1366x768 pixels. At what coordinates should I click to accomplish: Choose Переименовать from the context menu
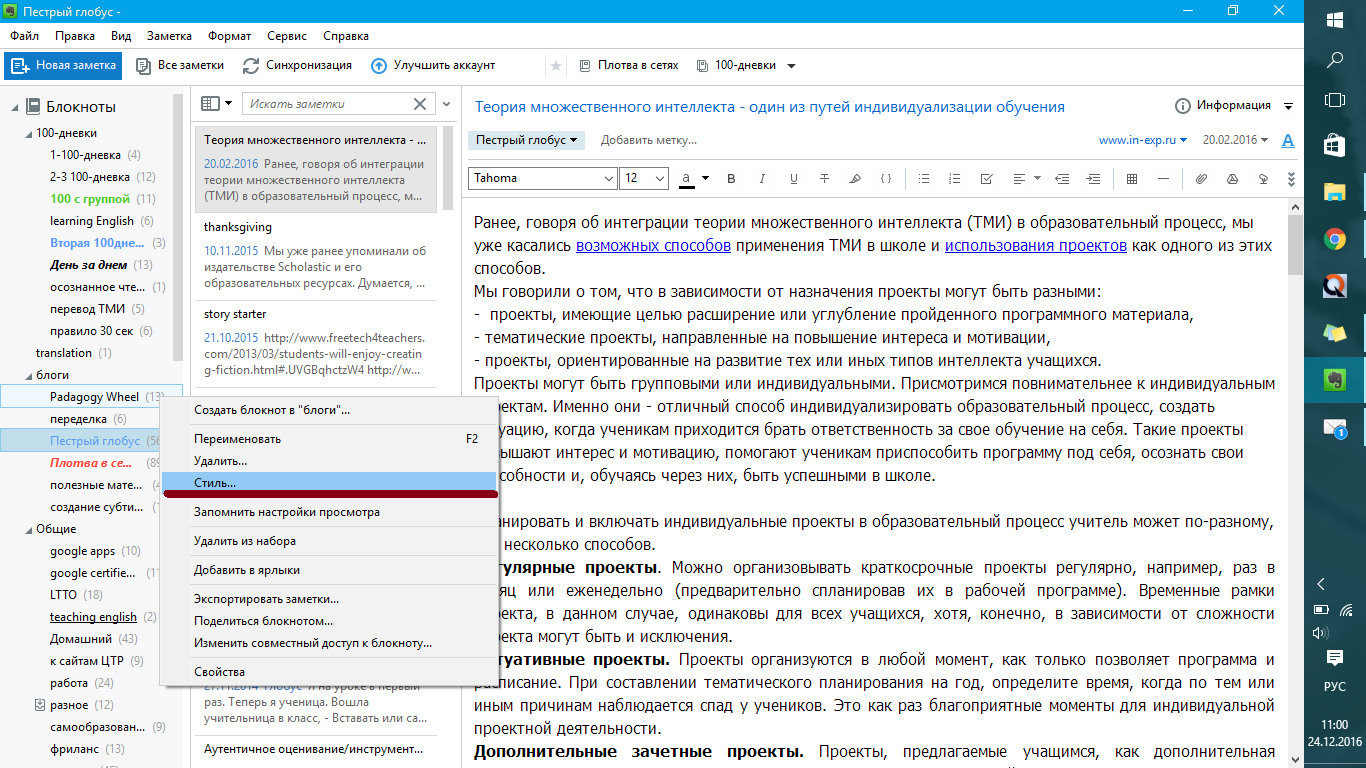coord(330,439)
